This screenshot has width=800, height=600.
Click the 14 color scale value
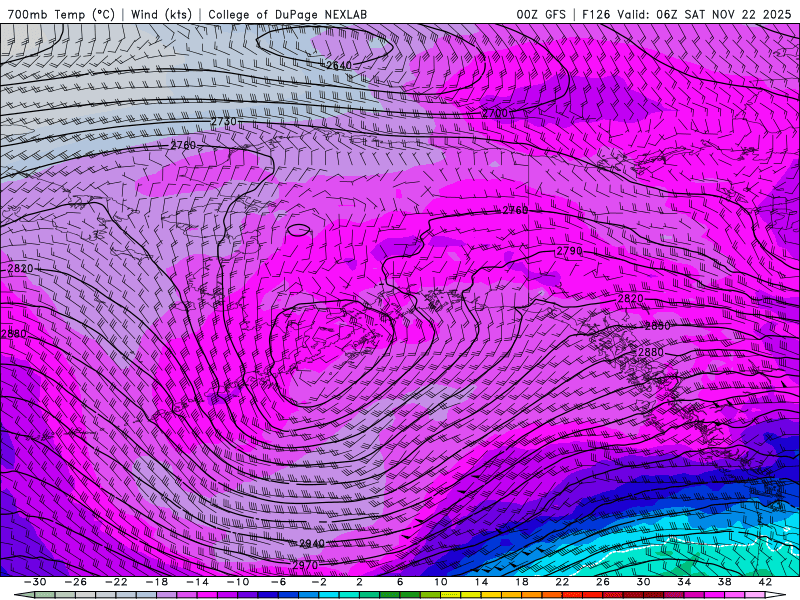coord(481,582)
